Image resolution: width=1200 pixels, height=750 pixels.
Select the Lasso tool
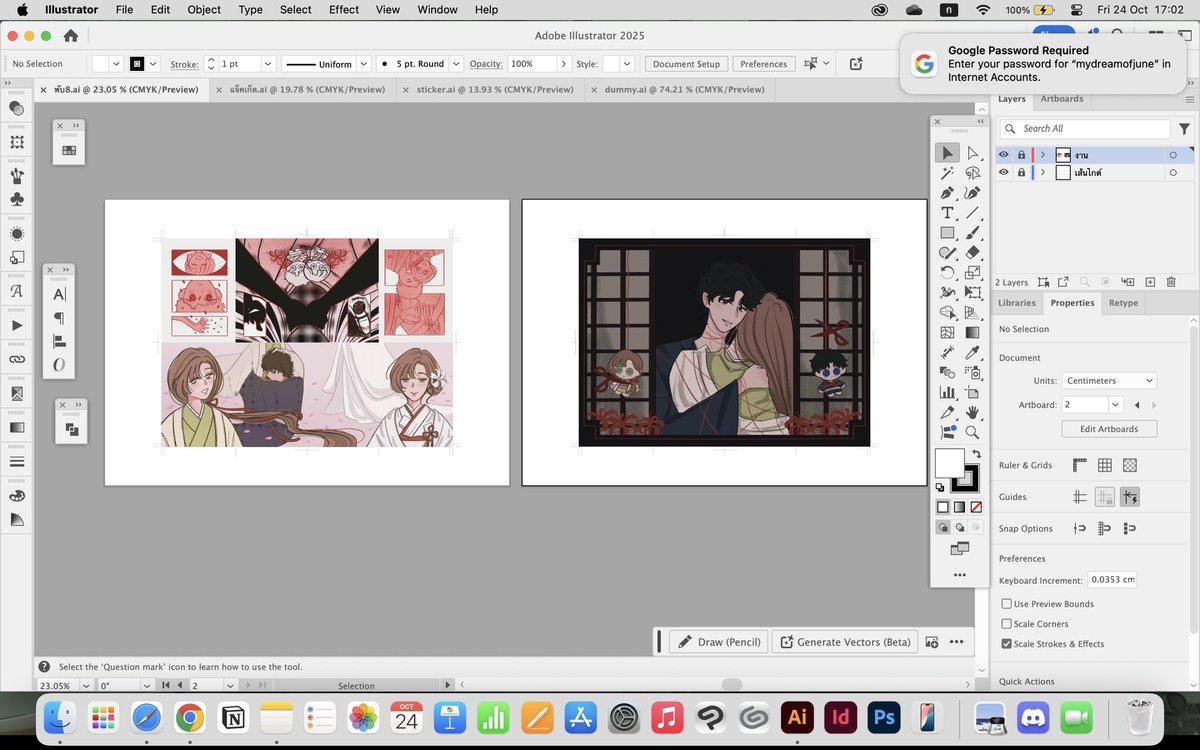click(x=972, y=173)
